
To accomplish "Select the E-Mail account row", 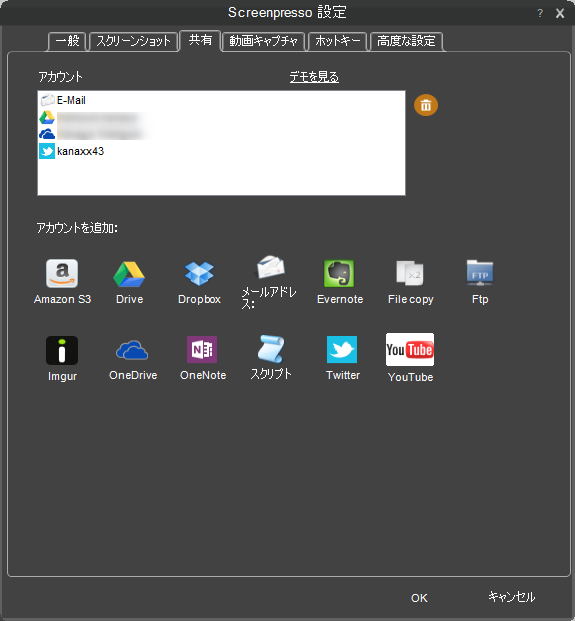I will [221, 100].
